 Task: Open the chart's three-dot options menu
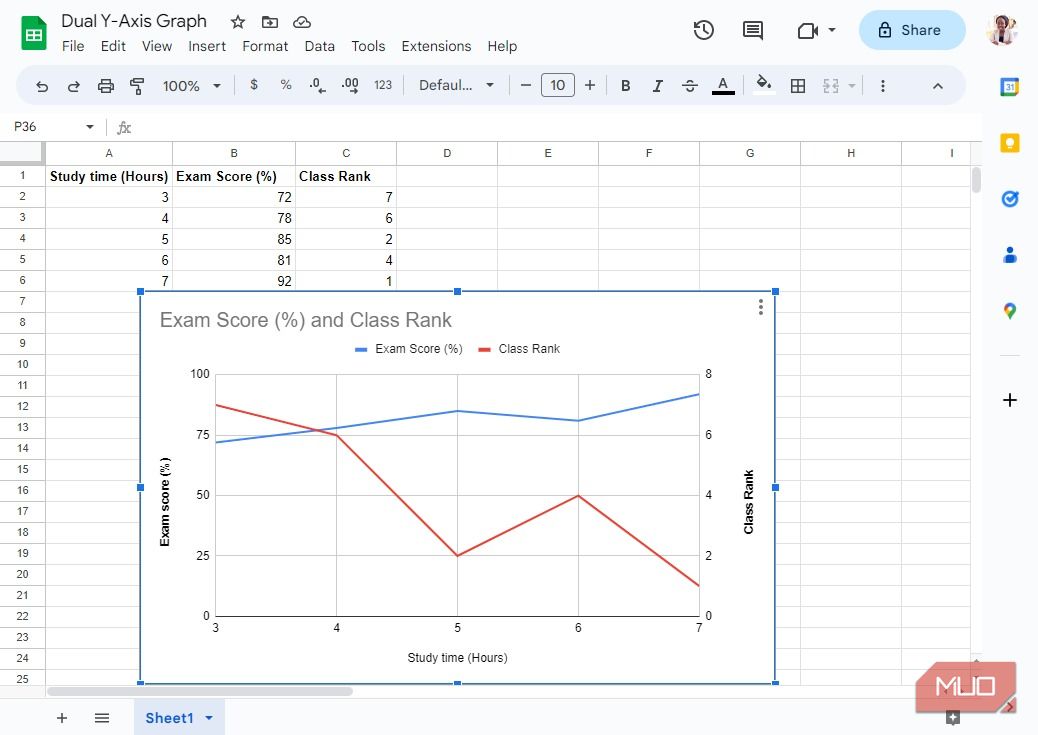point(760,307)
